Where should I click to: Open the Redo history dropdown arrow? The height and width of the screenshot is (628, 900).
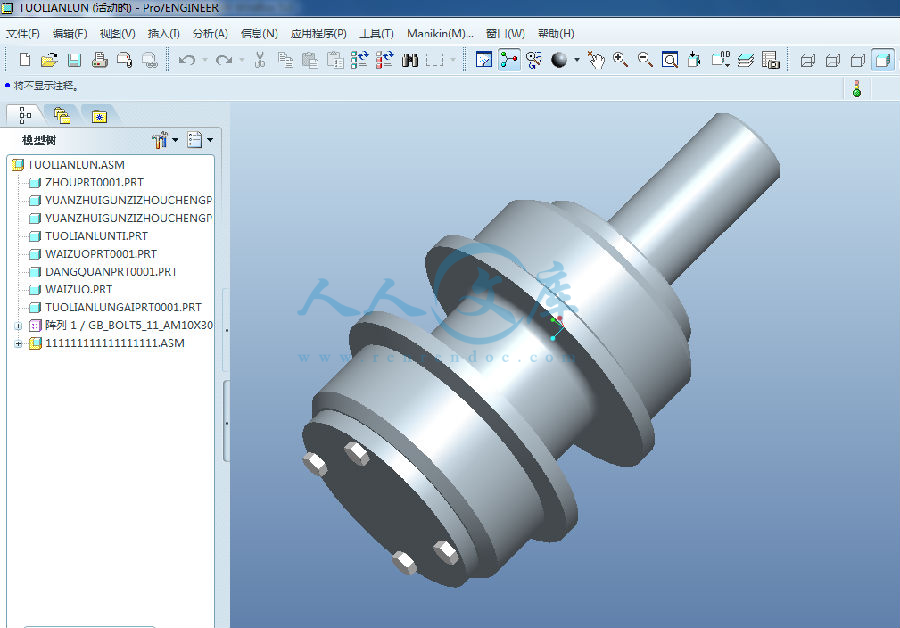tap(242, 60)
